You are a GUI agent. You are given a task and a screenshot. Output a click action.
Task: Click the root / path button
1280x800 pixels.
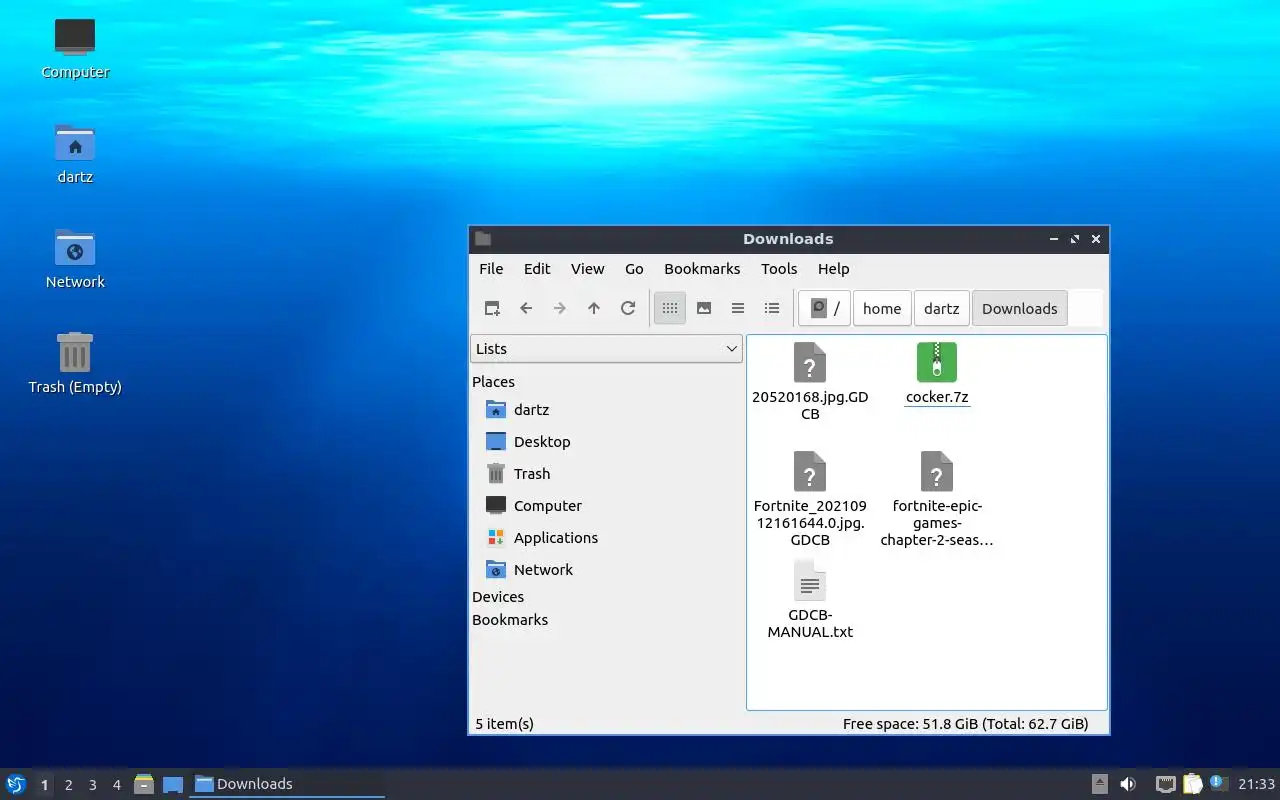pyautogui.click(x=825, y=308)
